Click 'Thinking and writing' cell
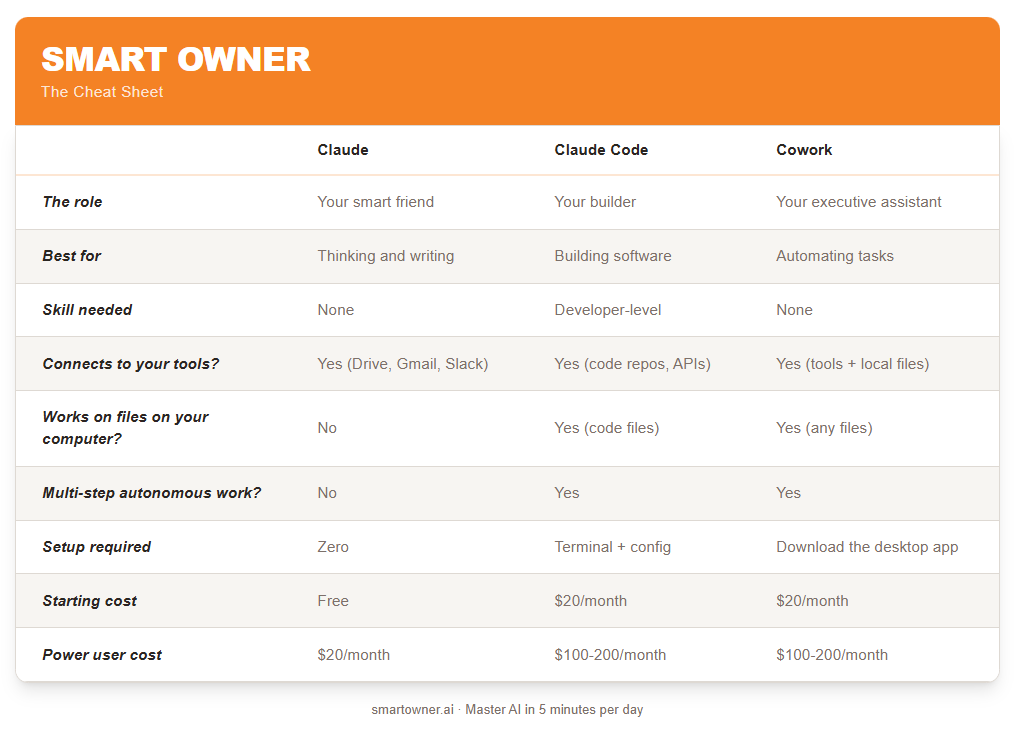Image resolution: width=1018 pixels, height=739 pixels. tap(386, 256)
